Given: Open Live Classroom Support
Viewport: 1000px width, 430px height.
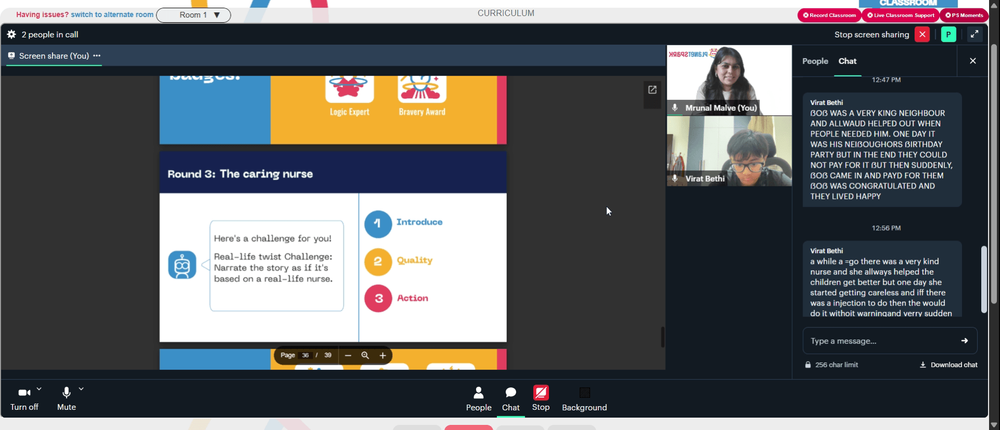Looking at the screenshot, I should click(x=900, y=15).
